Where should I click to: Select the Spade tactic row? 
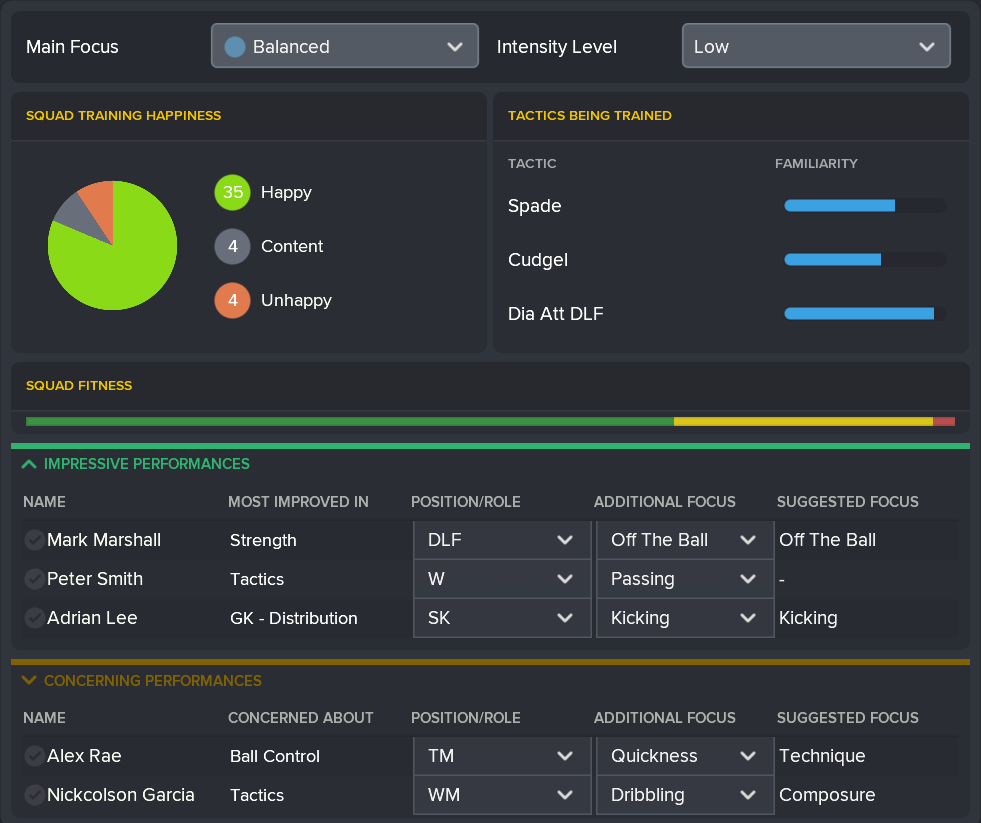click(535, 206)
